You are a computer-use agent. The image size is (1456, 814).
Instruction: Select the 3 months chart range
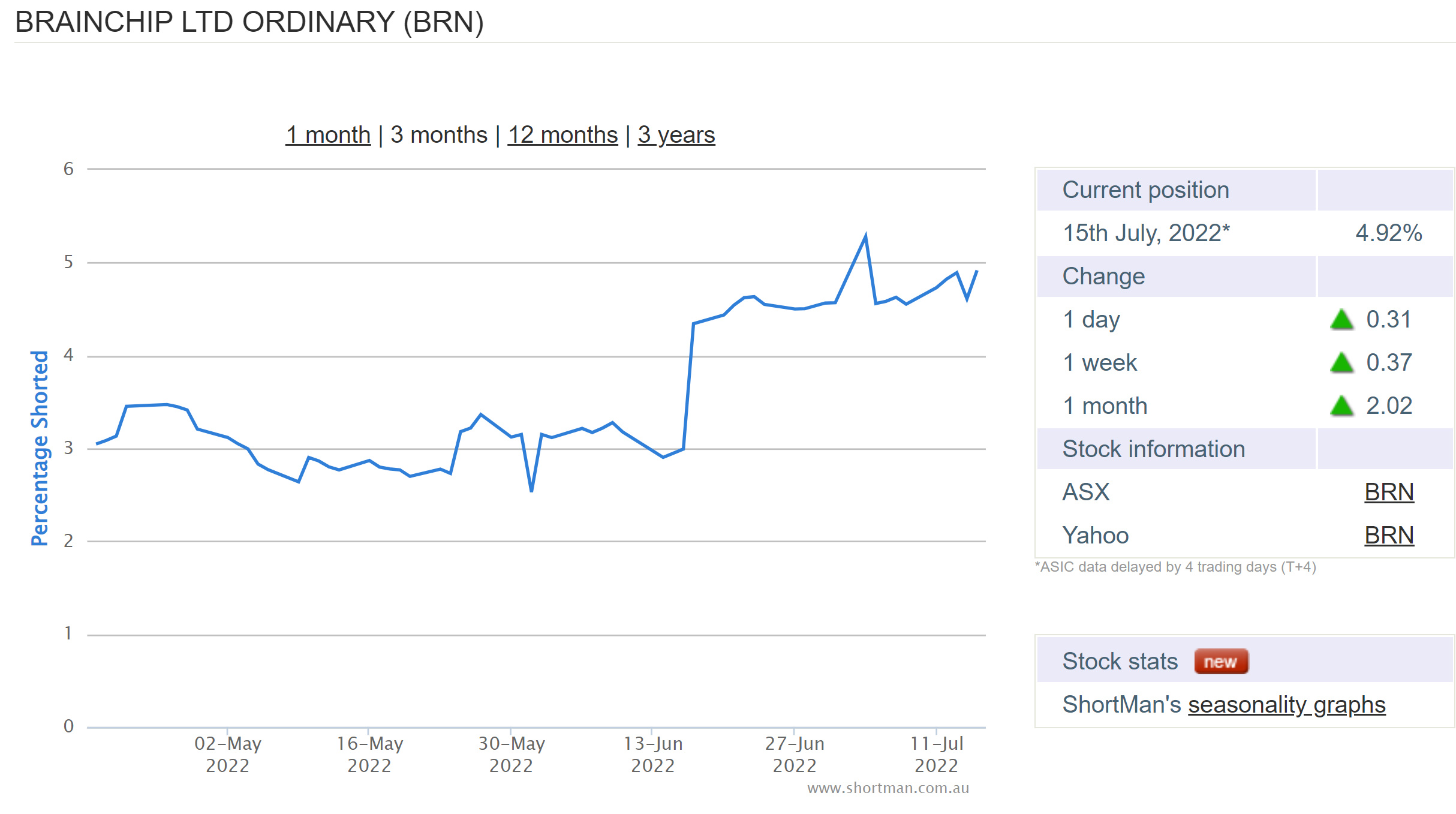(439, 135)
